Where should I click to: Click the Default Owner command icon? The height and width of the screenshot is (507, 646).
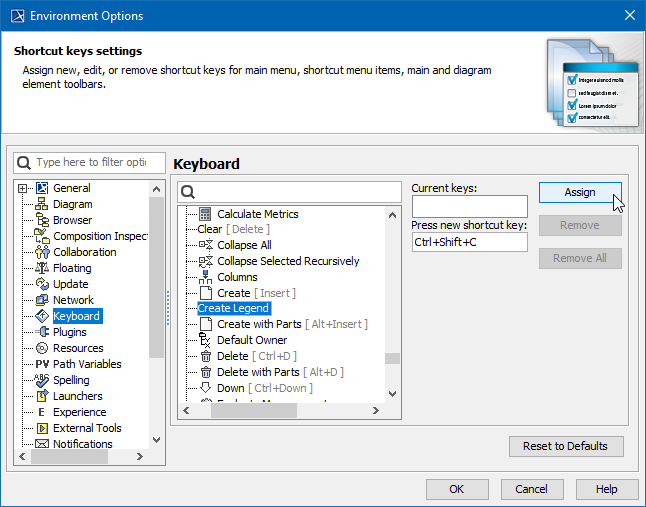(x=205, y=340)
